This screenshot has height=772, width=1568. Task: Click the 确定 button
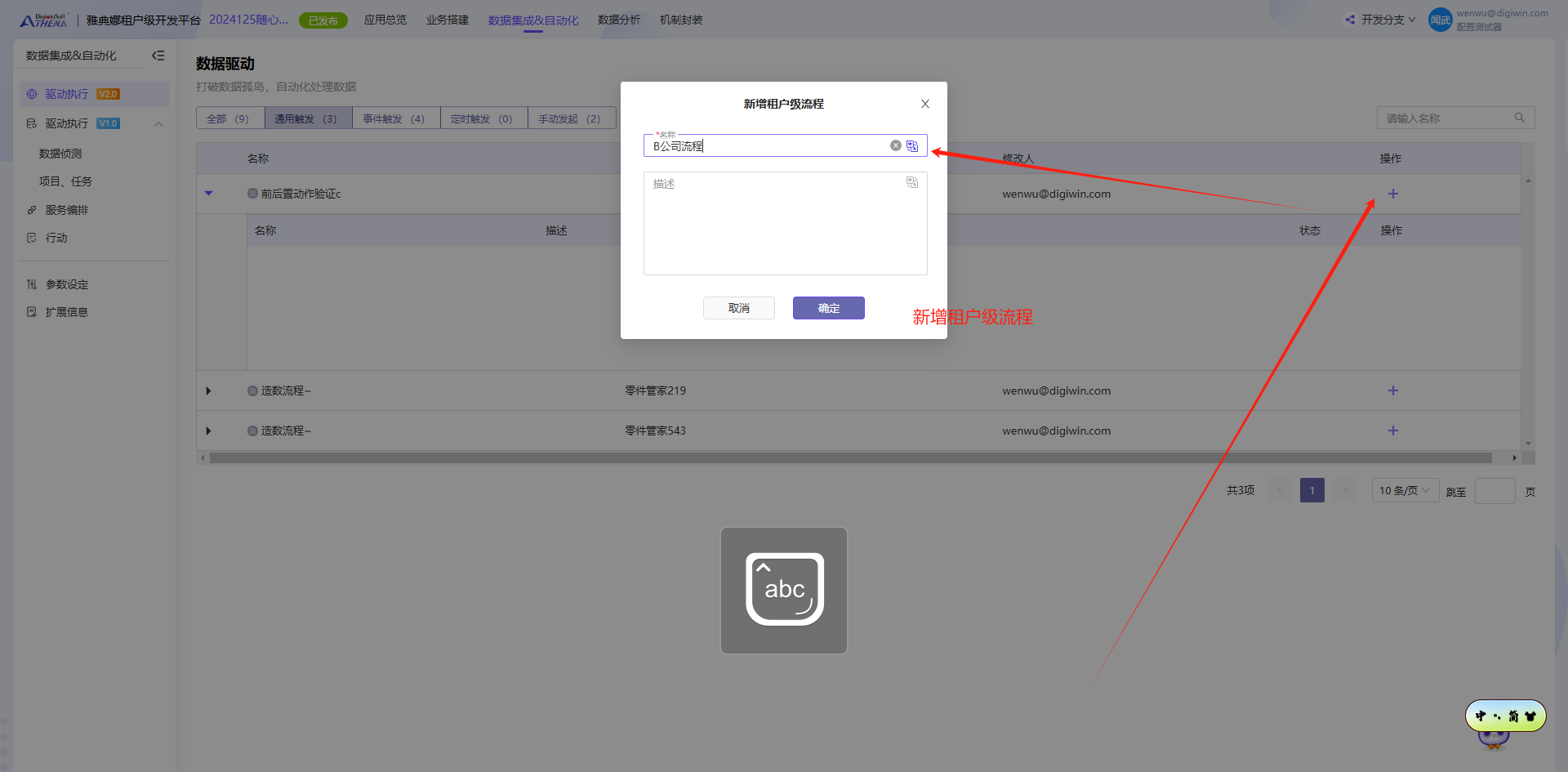tap(828, 308)
